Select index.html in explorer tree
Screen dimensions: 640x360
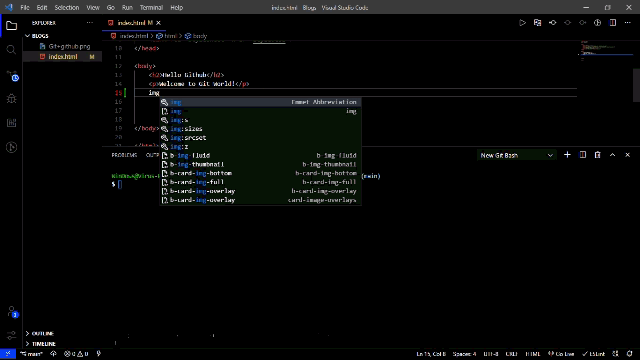click(x=62, y=57)
